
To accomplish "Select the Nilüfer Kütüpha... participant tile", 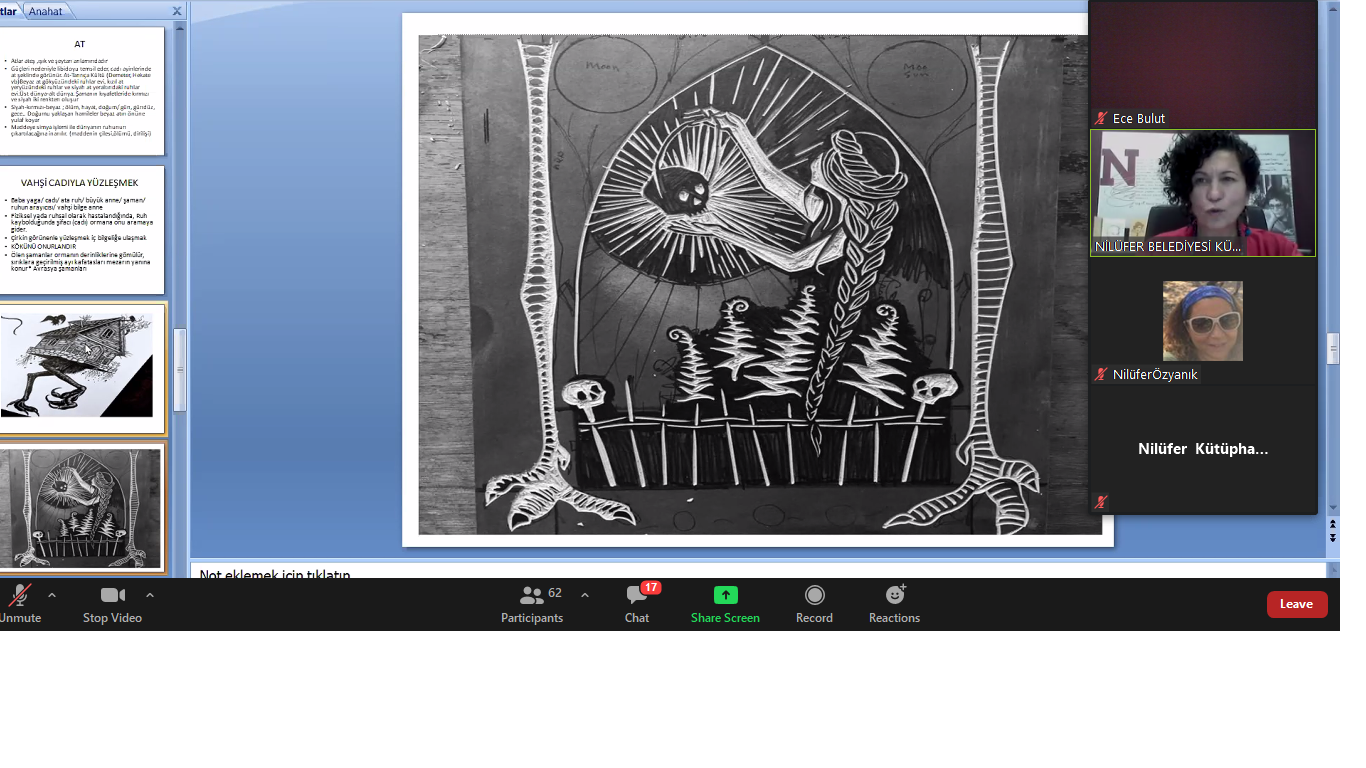I will point(1203,449).
